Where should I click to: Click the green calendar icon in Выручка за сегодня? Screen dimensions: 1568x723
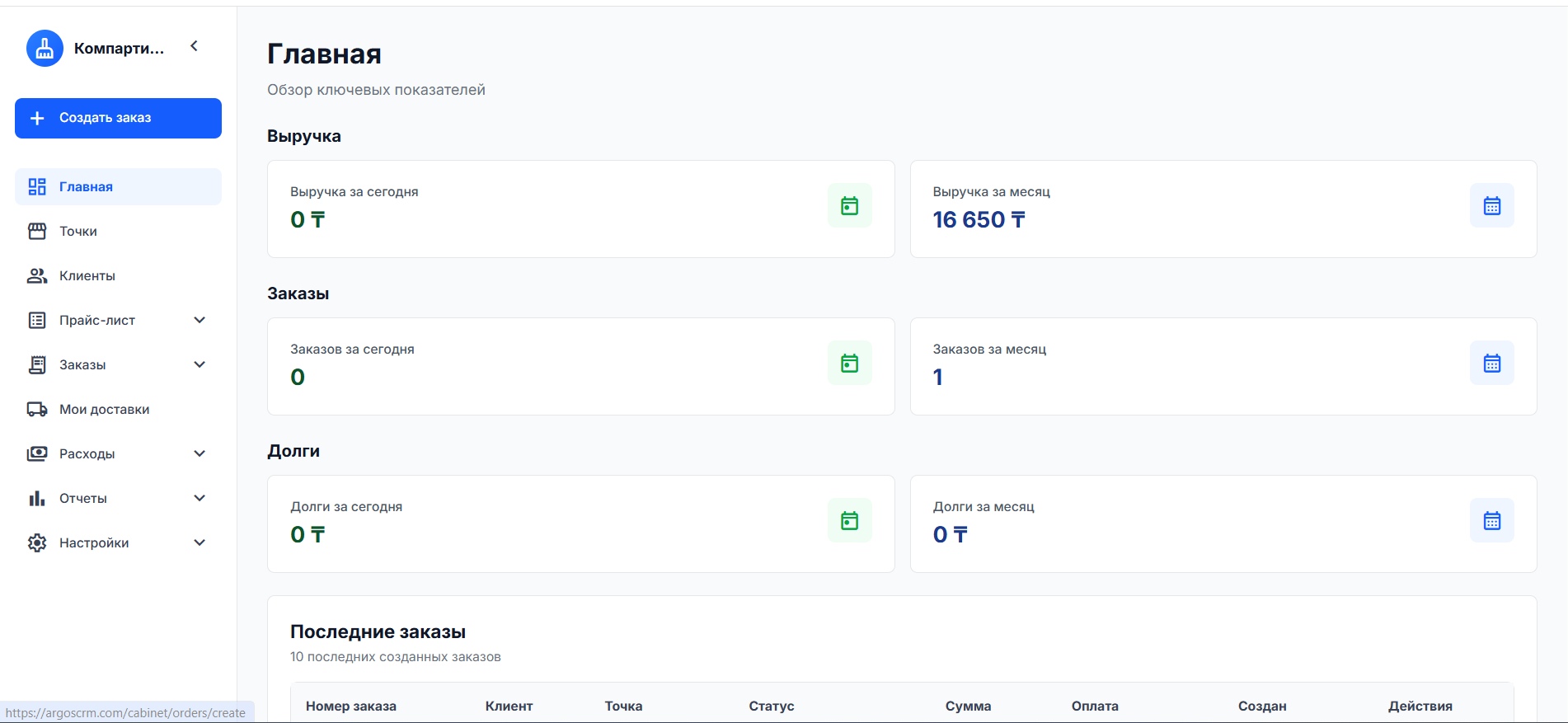850,206
